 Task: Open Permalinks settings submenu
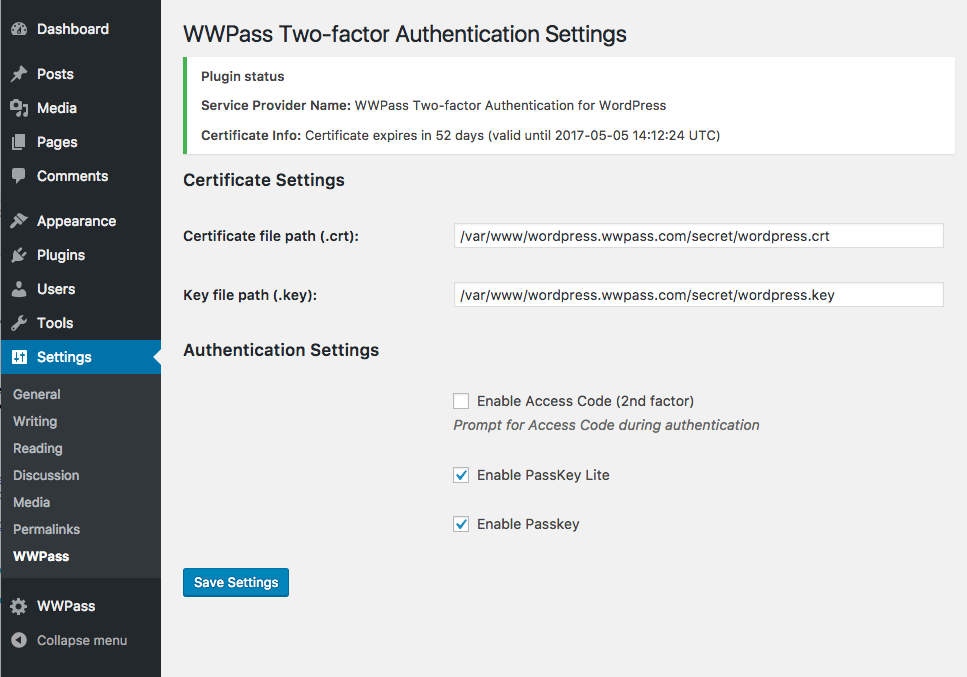(x=46, y=529)
